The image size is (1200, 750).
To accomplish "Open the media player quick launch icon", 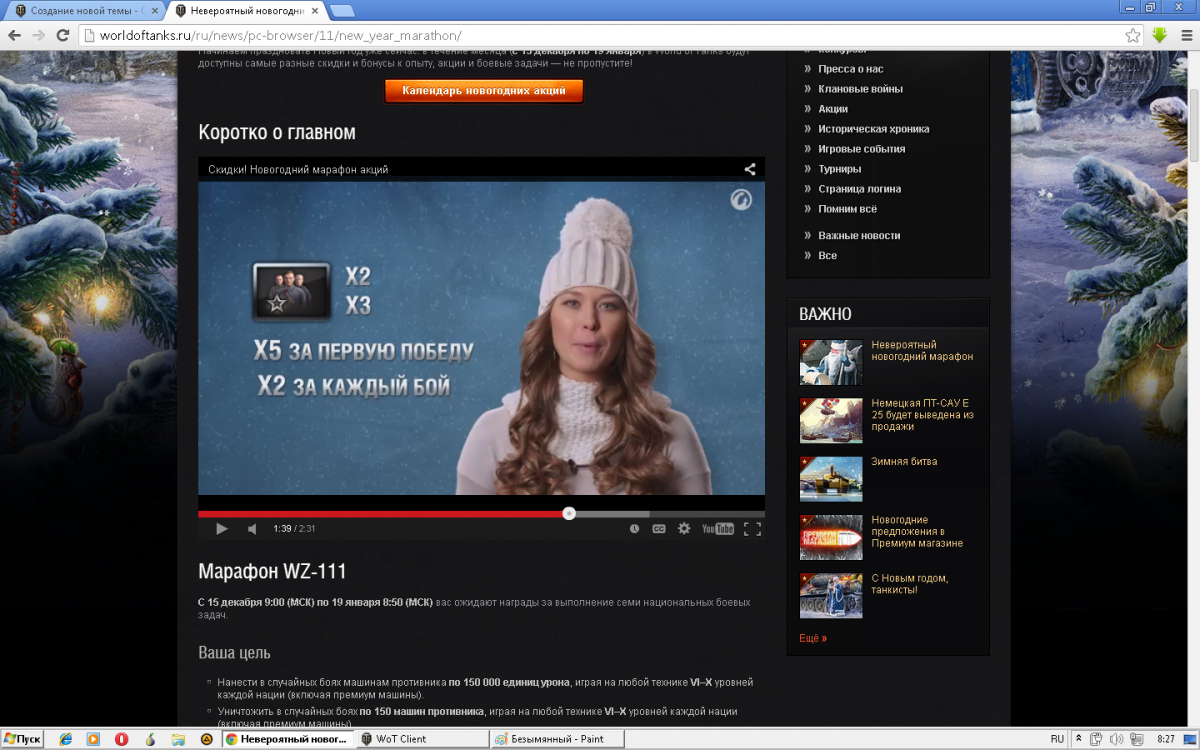I will (93, 739).
